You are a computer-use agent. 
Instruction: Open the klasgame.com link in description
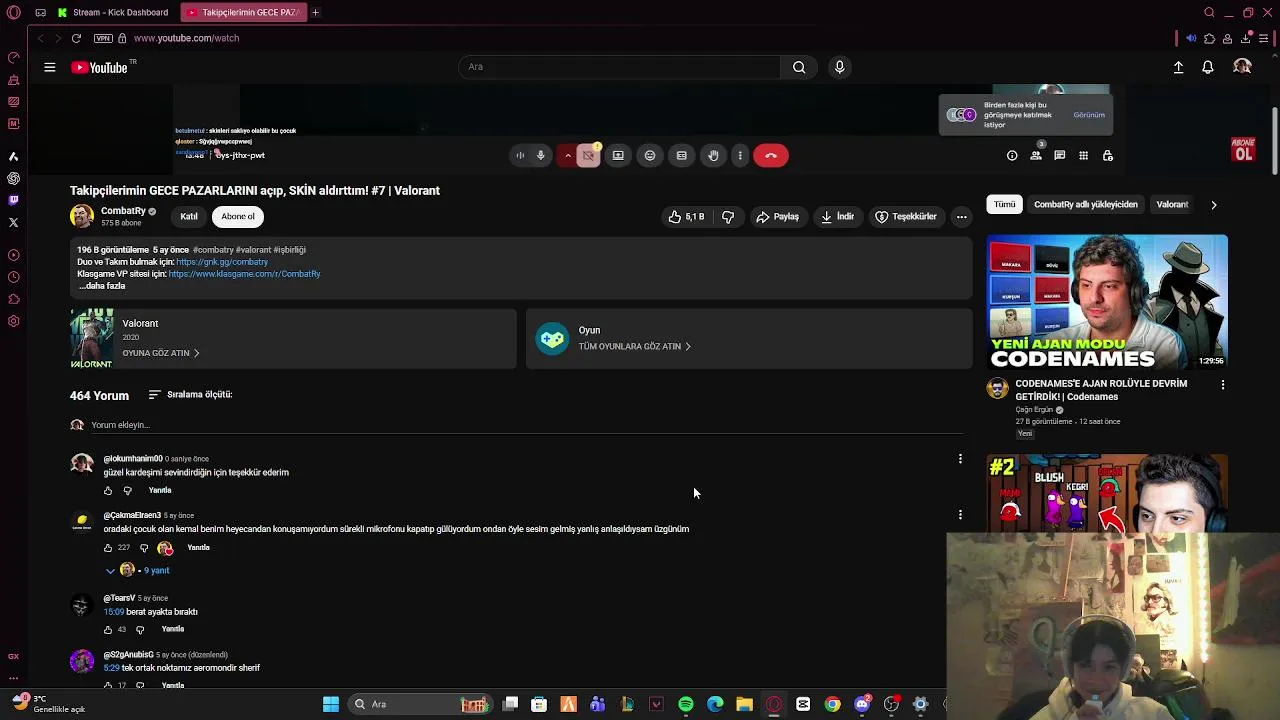[244, 274]
